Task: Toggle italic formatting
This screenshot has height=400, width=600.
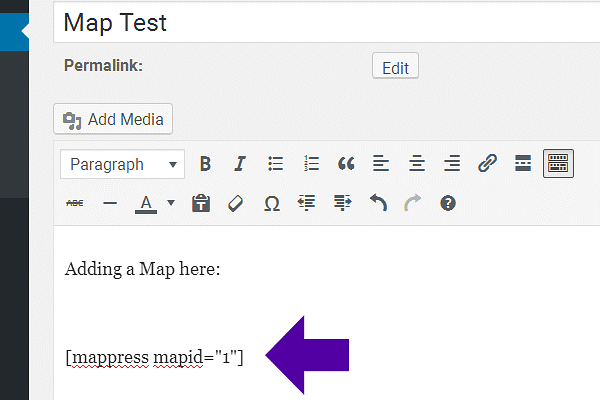Action: click(240, 164)
